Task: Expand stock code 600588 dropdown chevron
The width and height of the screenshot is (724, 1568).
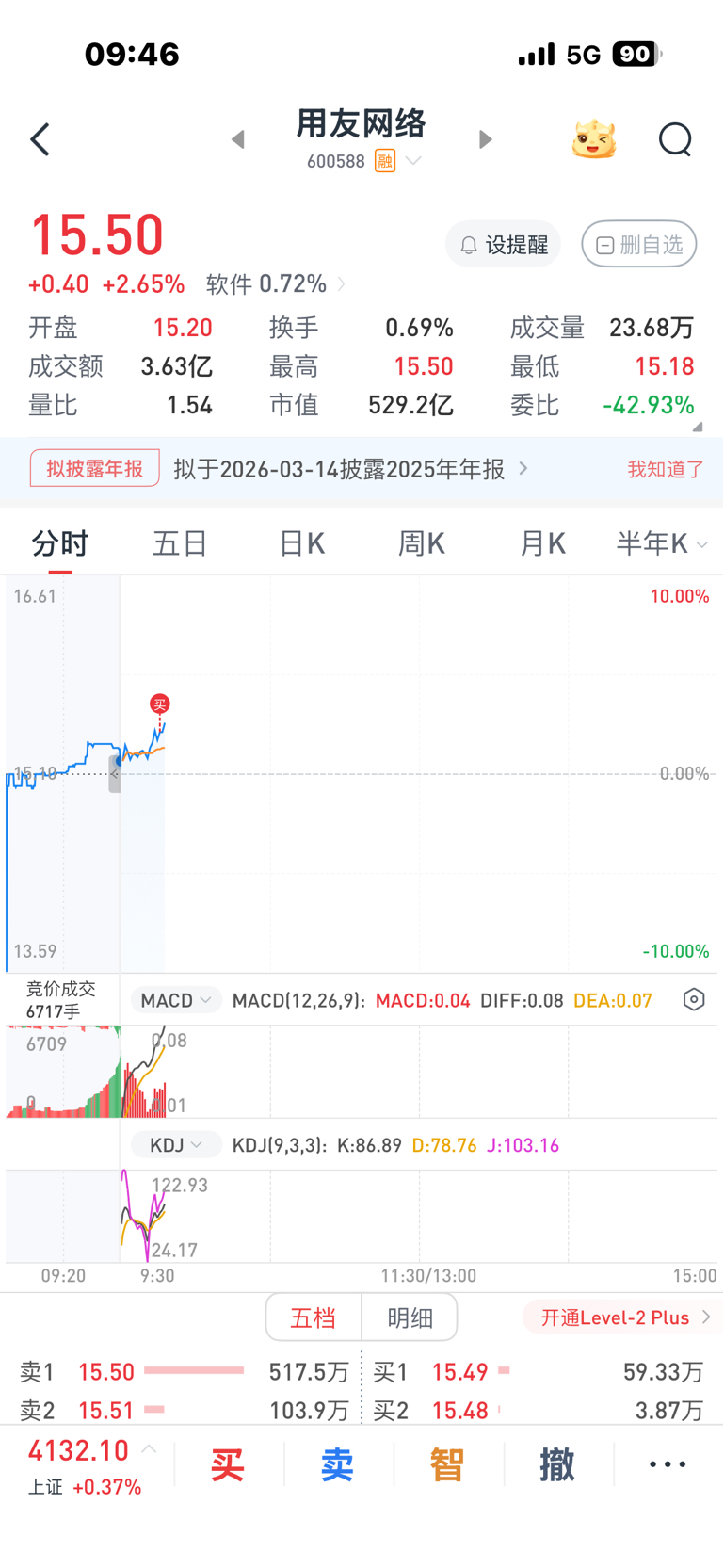Action: tap(413, 161)
